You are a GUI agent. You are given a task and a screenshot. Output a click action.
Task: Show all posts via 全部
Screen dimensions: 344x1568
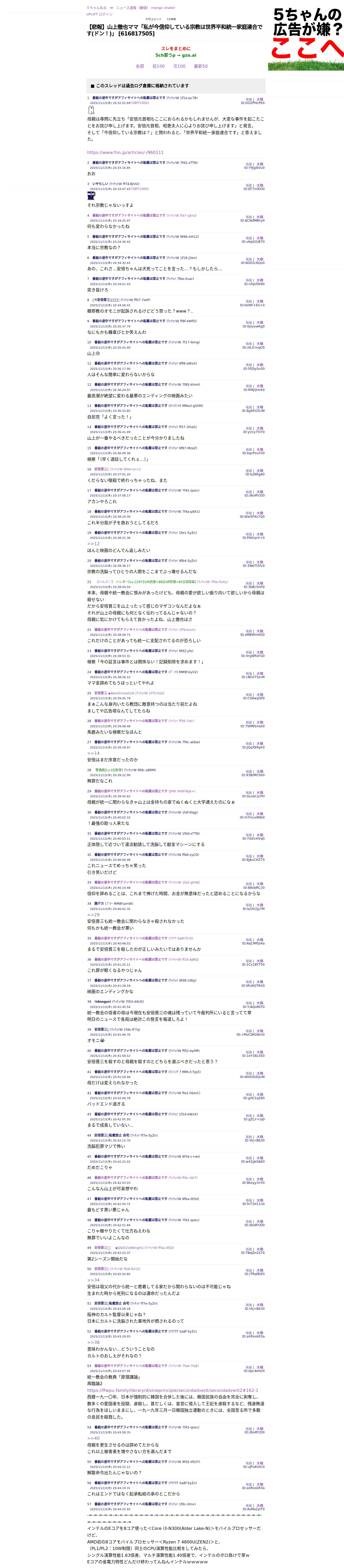[x=140, y=66]
